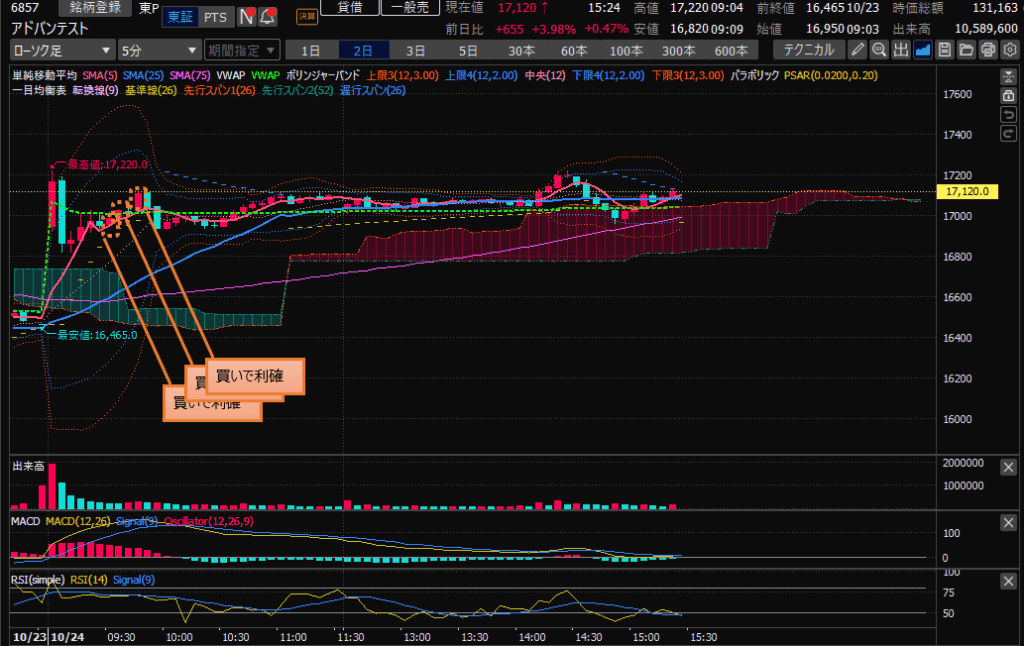Choose the 100本 bar count tab
Viewport: 1024px width, 646px height.
(x=626, y=49)
